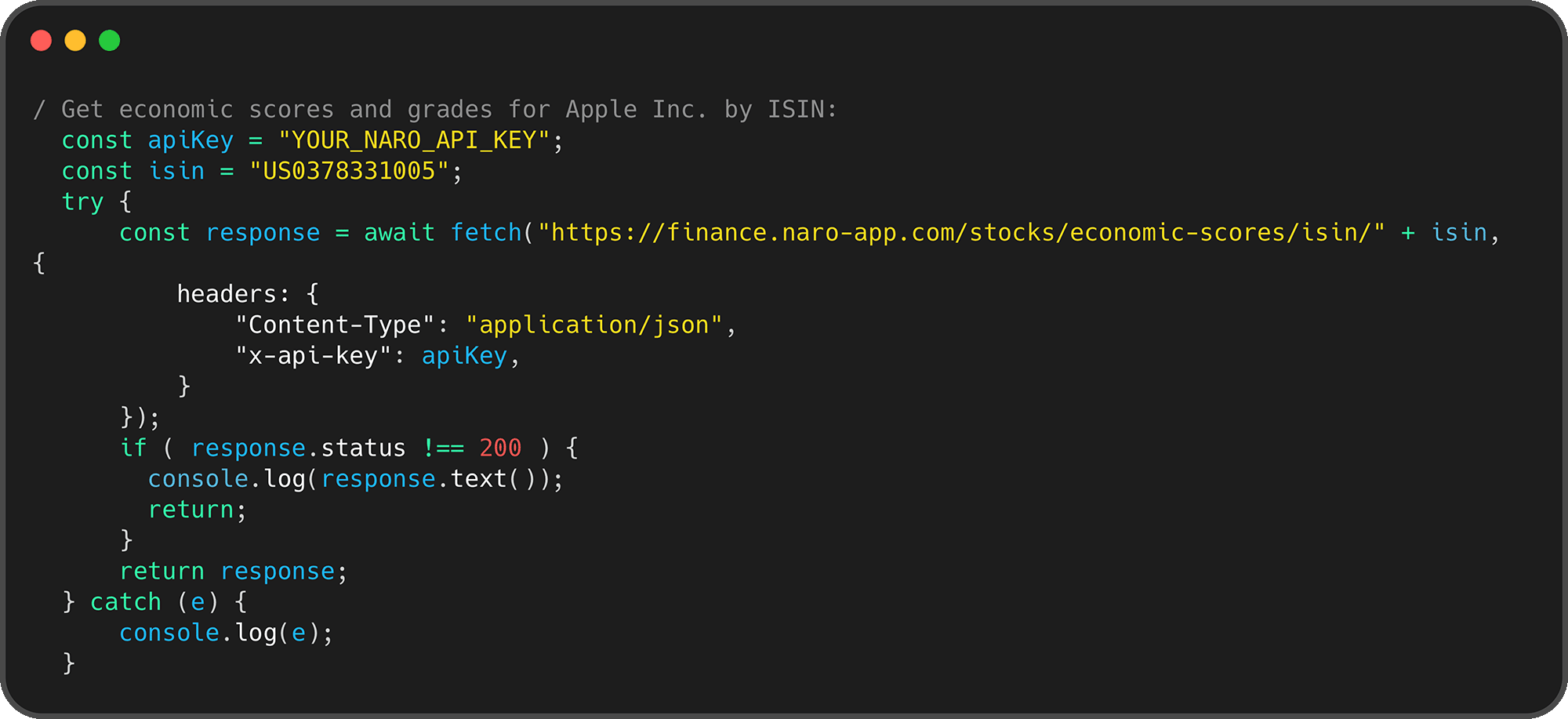Click the yellow minimize window button
The width and height of the screenshot is (1568, 719).
click(x=75, y=40)
